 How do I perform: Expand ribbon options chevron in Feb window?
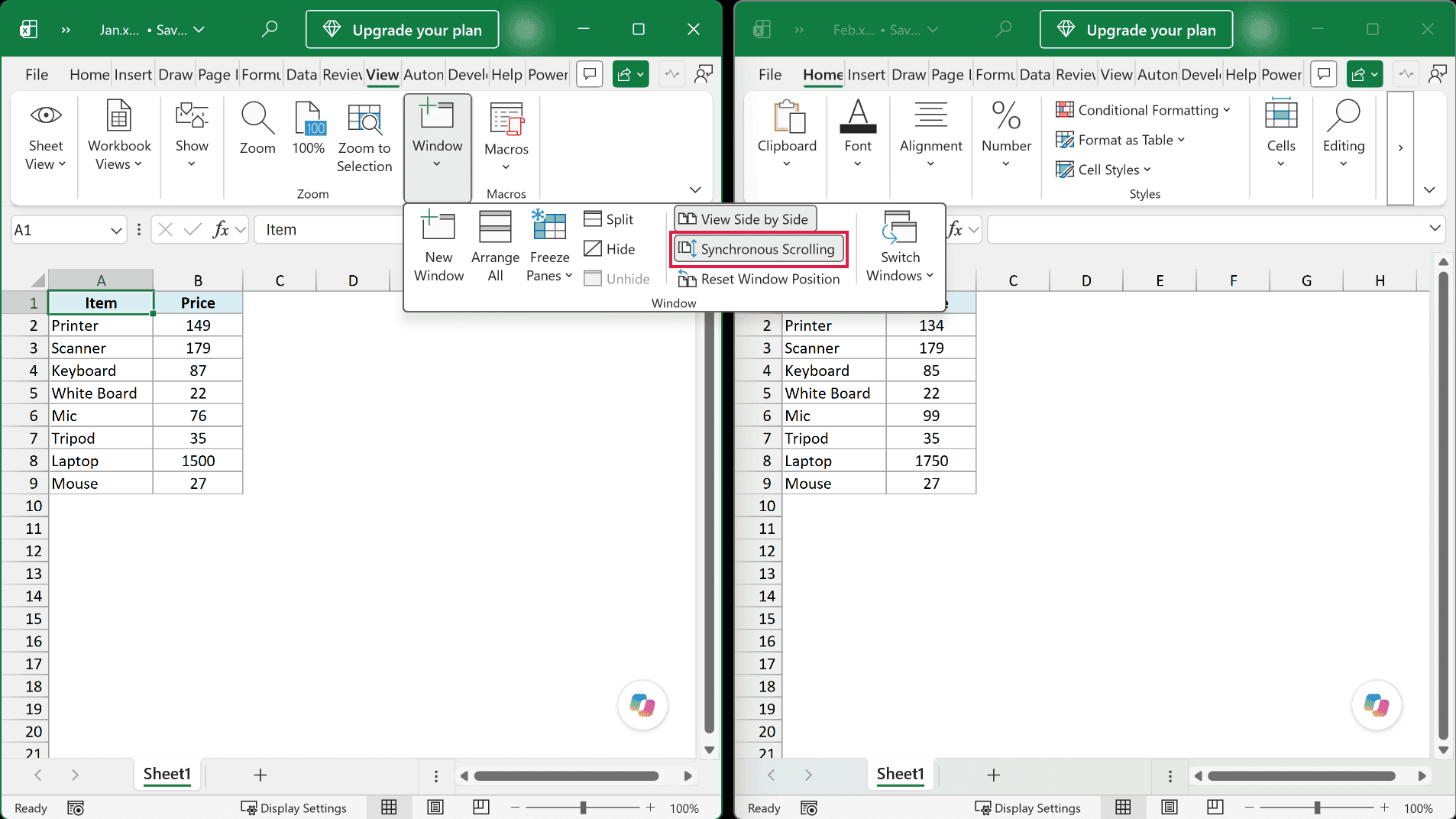coord(1429,189)
